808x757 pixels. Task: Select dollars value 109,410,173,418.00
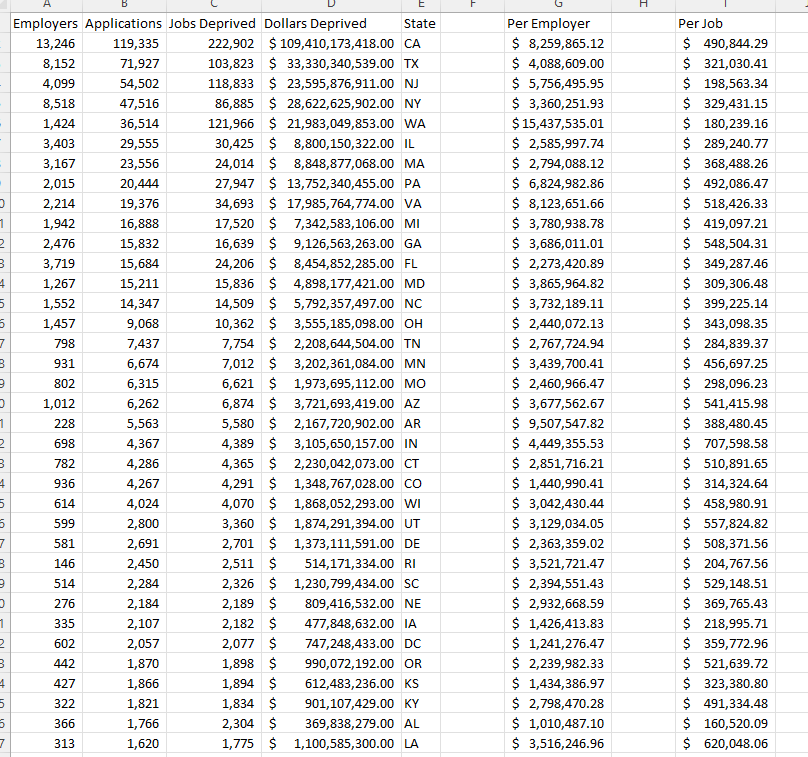coord(331,44)
